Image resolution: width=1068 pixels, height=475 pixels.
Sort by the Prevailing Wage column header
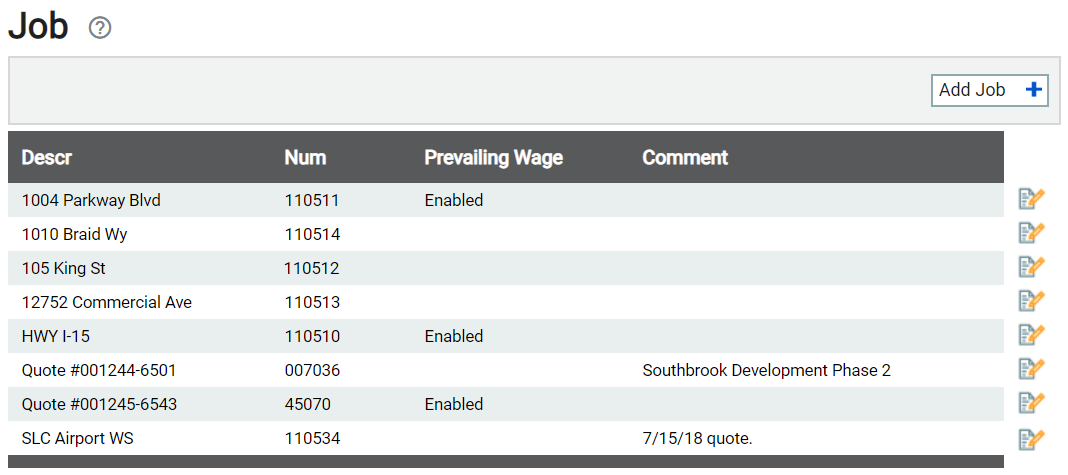click(494, 158)
